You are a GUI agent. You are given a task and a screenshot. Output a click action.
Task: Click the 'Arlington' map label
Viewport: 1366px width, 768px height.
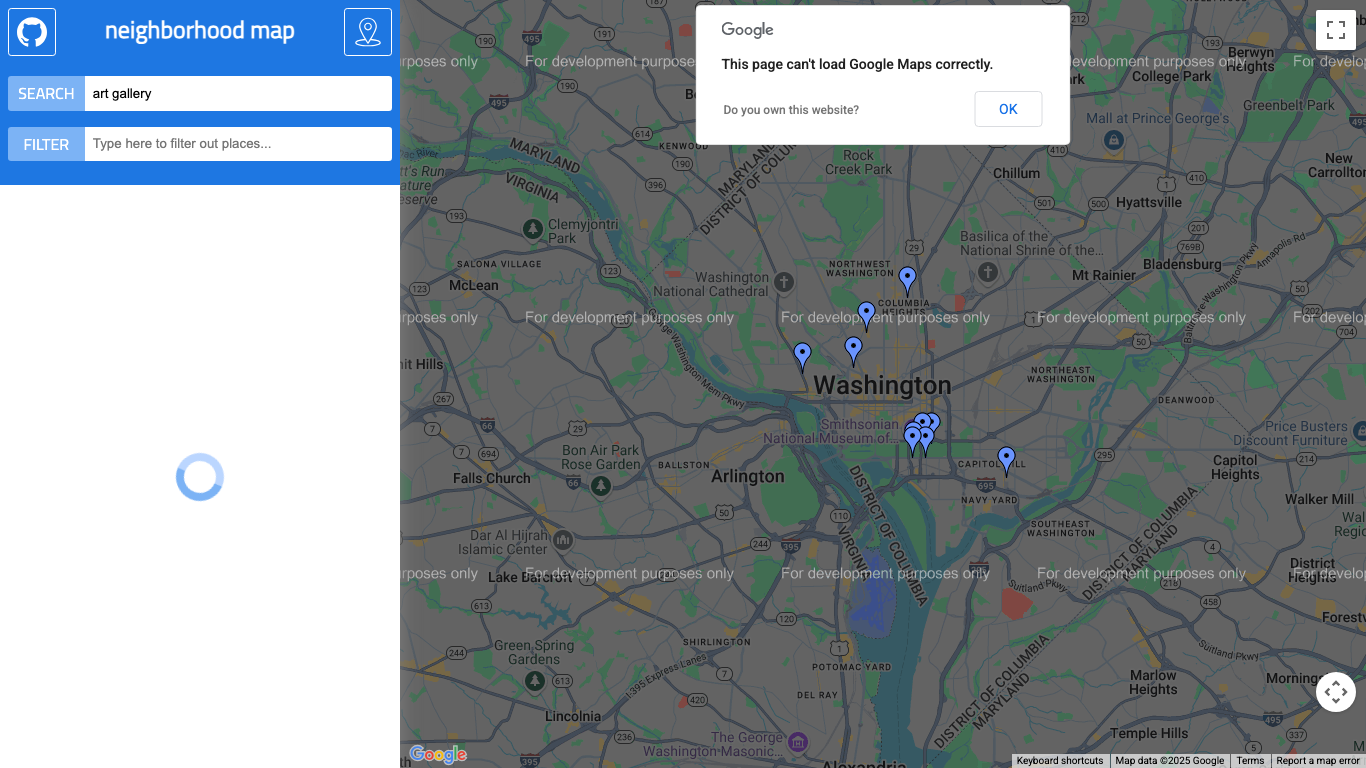[x=748, y=476]
